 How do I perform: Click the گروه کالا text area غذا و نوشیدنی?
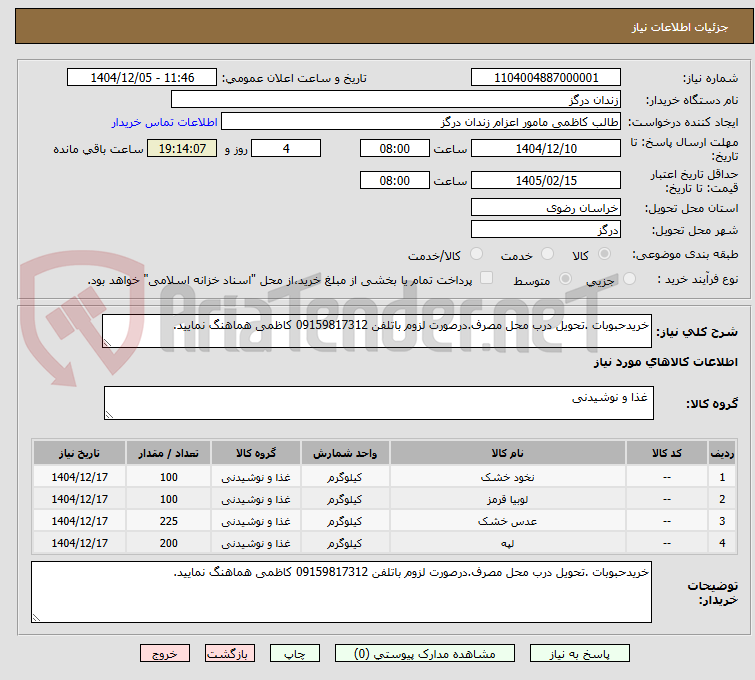378,403
